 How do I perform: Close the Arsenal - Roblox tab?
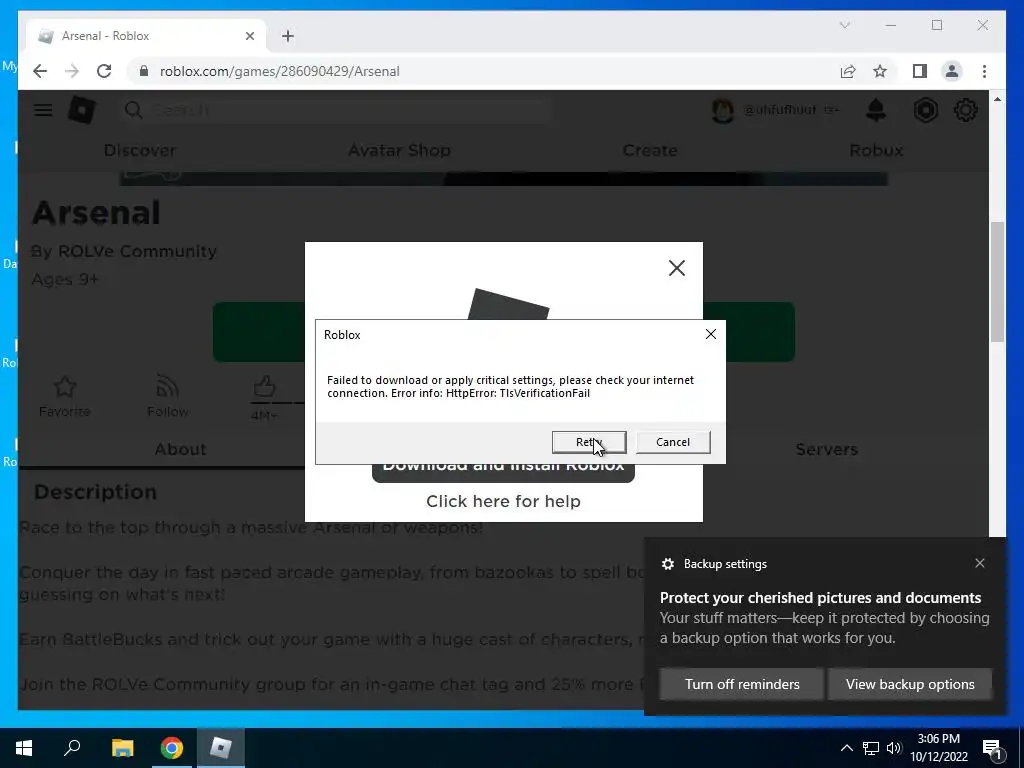pyautogui.click(x=249, y=36)
